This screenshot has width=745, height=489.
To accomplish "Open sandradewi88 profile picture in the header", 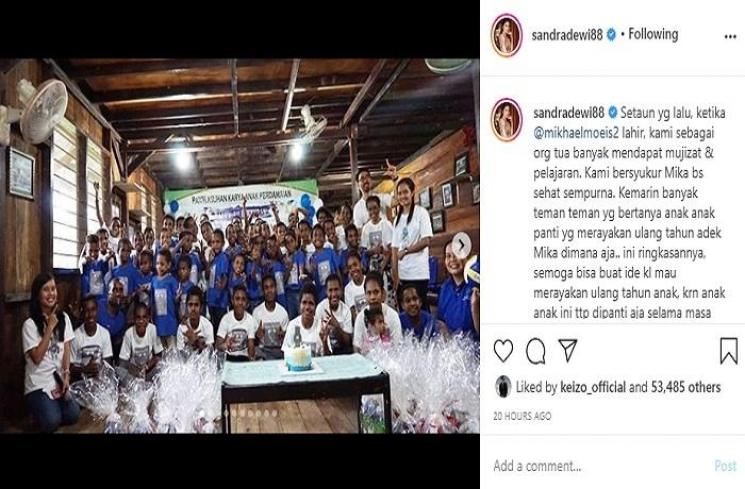I will (506, 35).
